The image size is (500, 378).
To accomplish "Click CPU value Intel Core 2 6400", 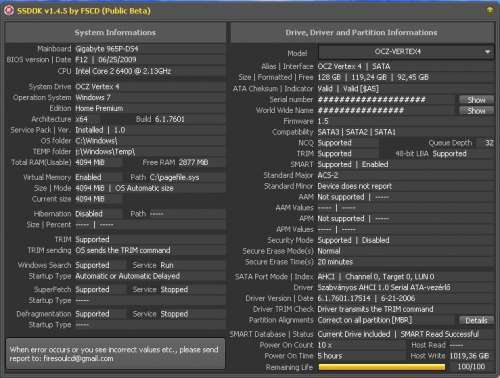I will (123, 71).
